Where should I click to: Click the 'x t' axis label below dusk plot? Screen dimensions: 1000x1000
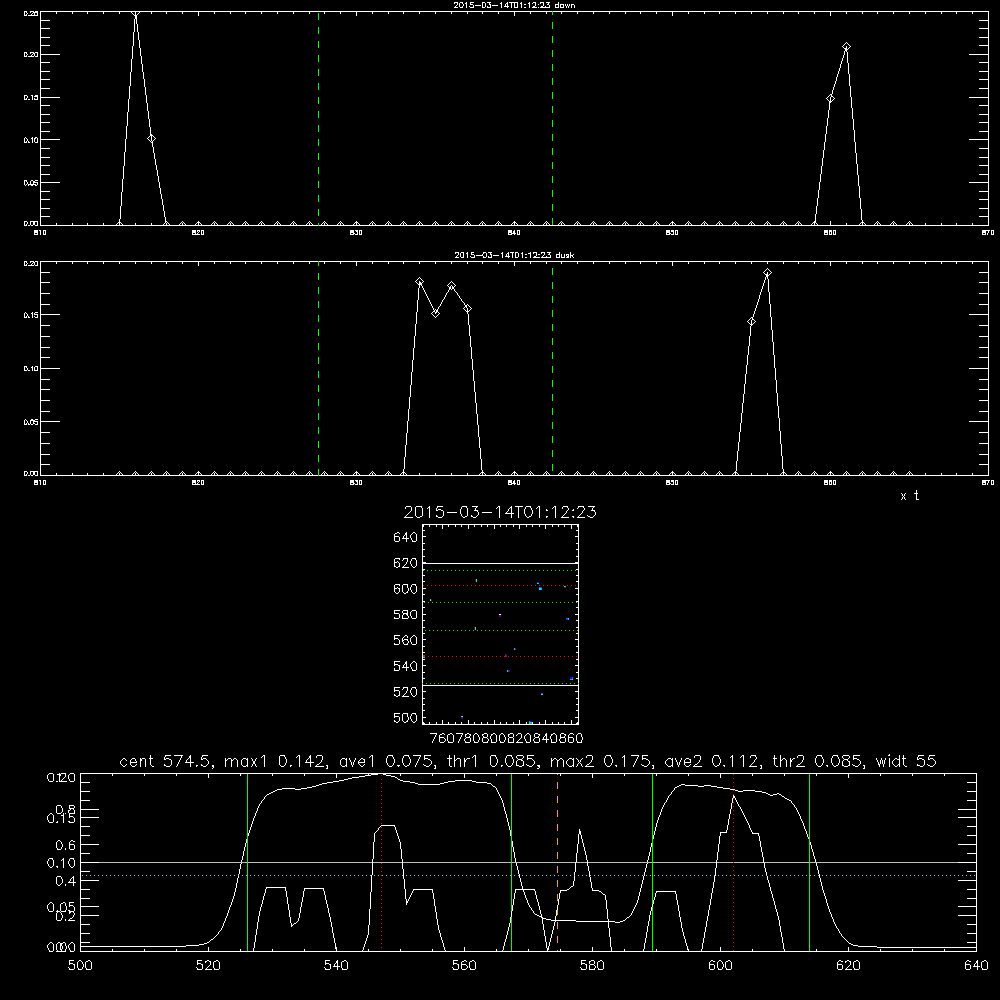tap(909, 496)
